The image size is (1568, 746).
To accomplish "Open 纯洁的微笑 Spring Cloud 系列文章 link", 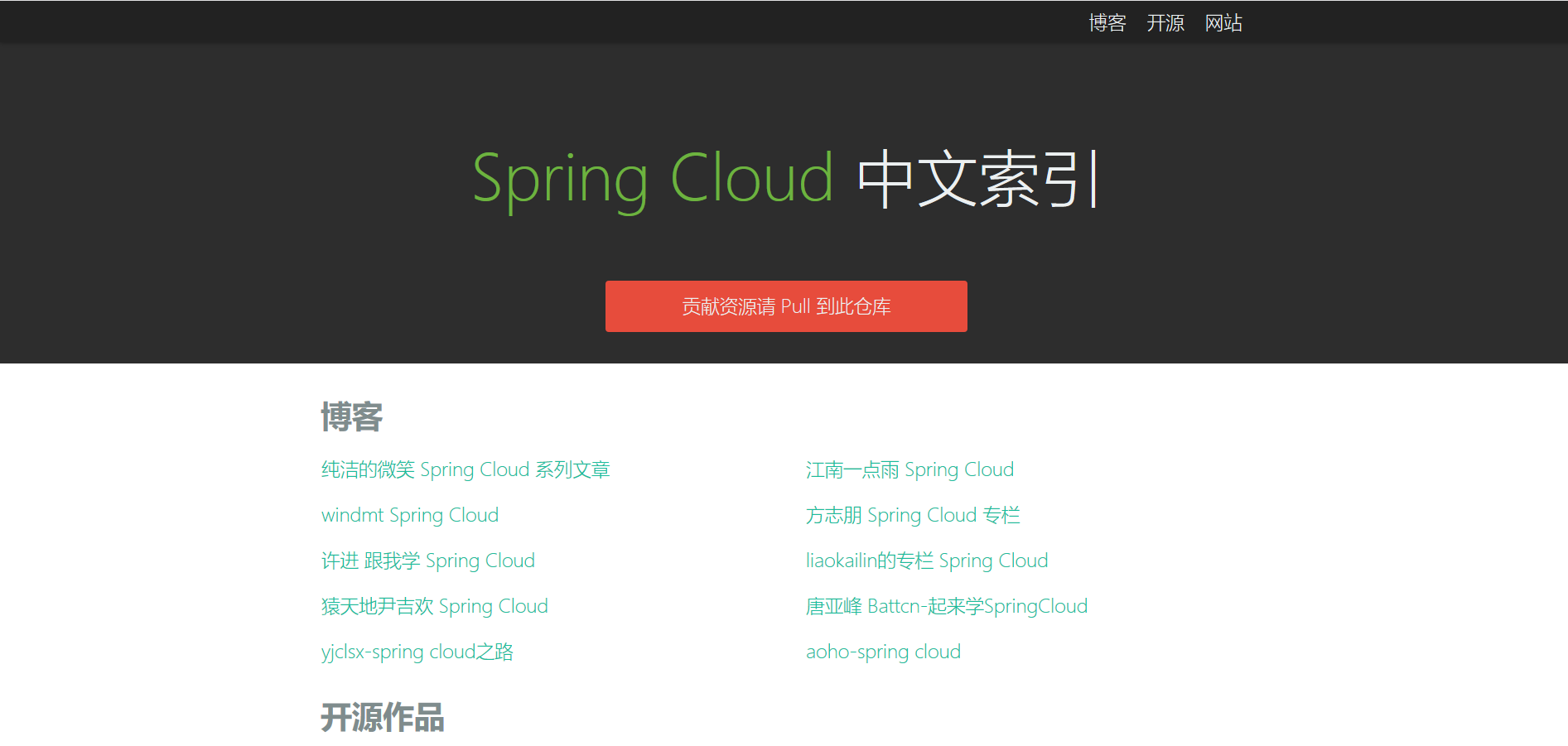I will 466,470.
